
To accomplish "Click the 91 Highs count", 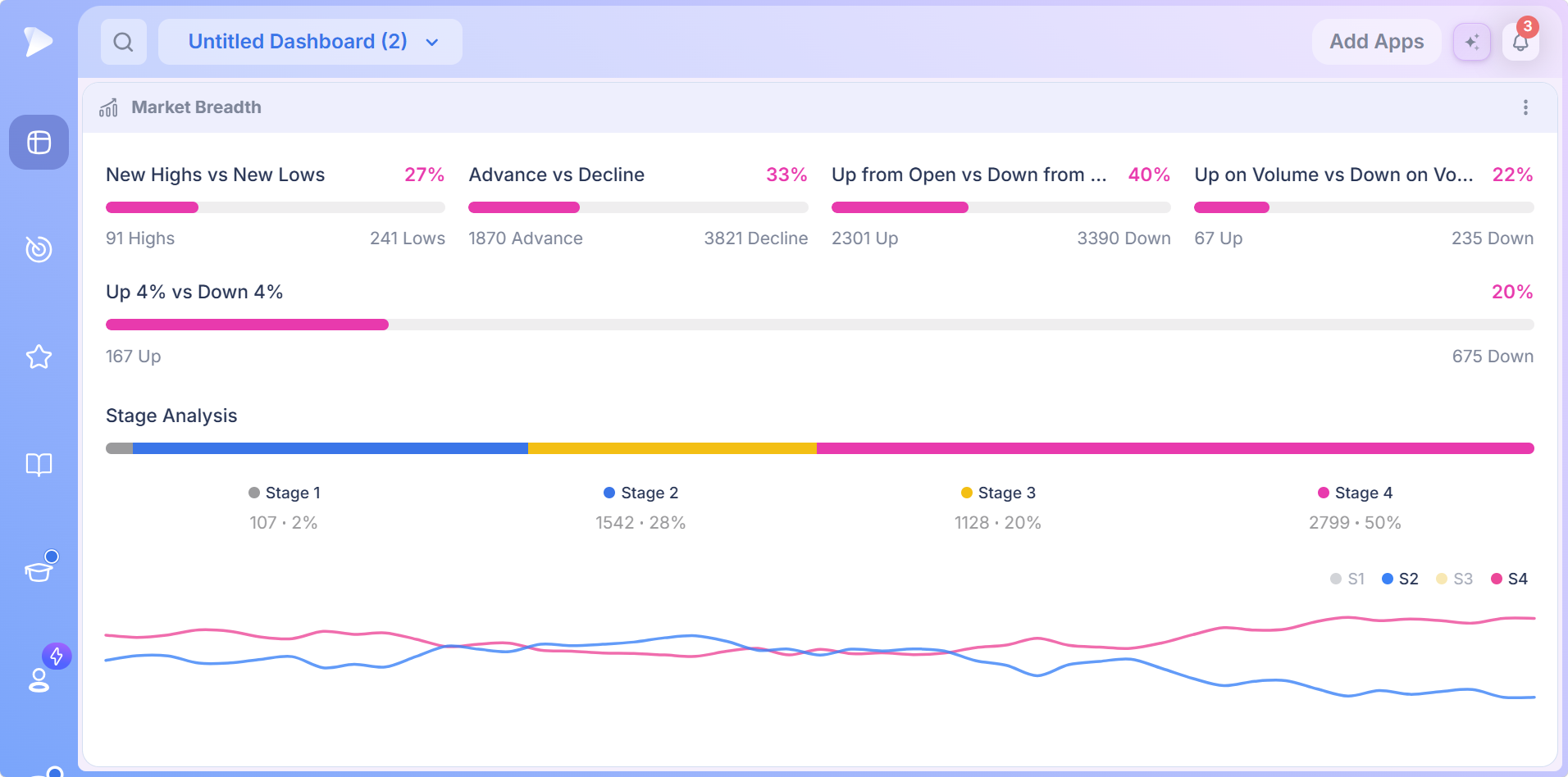I will click(x=140, y=239).
